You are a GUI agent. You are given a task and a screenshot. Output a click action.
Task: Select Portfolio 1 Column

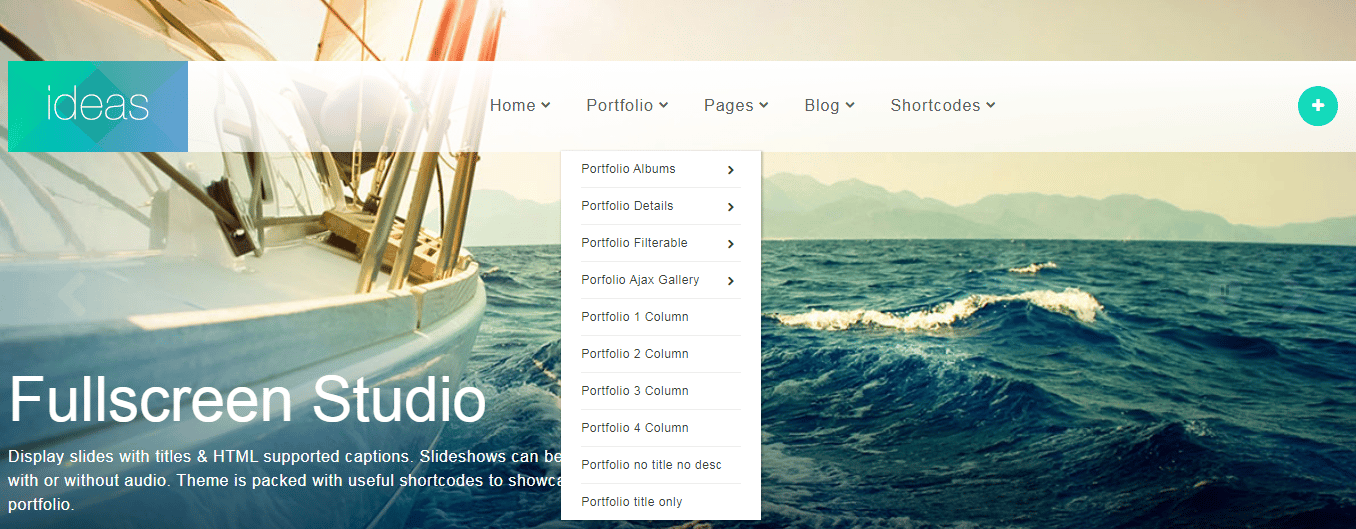[x=635, y=317]
